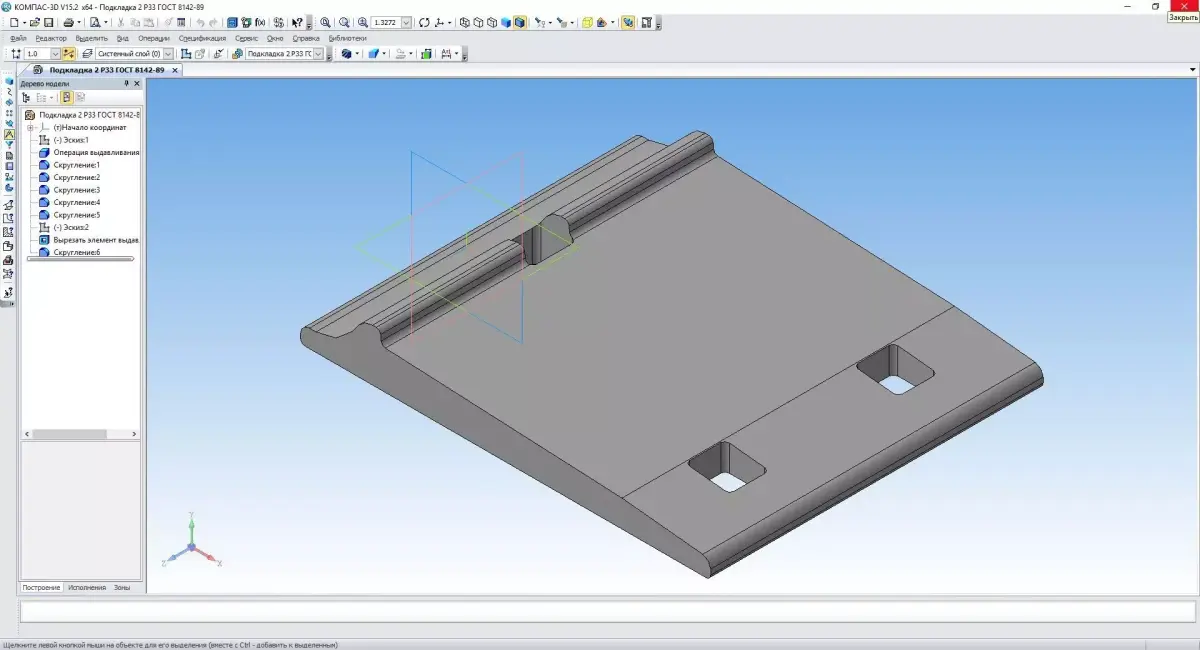1200x650 pixels.
Task: Create a new document via toolbar icon
Action: [x=13, y=22]
